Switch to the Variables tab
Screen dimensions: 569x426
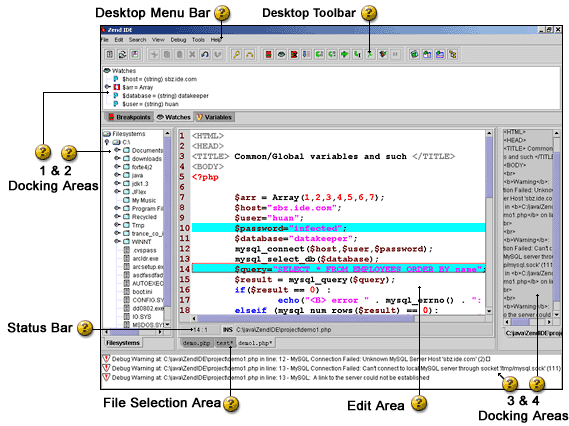click(214, 117)
